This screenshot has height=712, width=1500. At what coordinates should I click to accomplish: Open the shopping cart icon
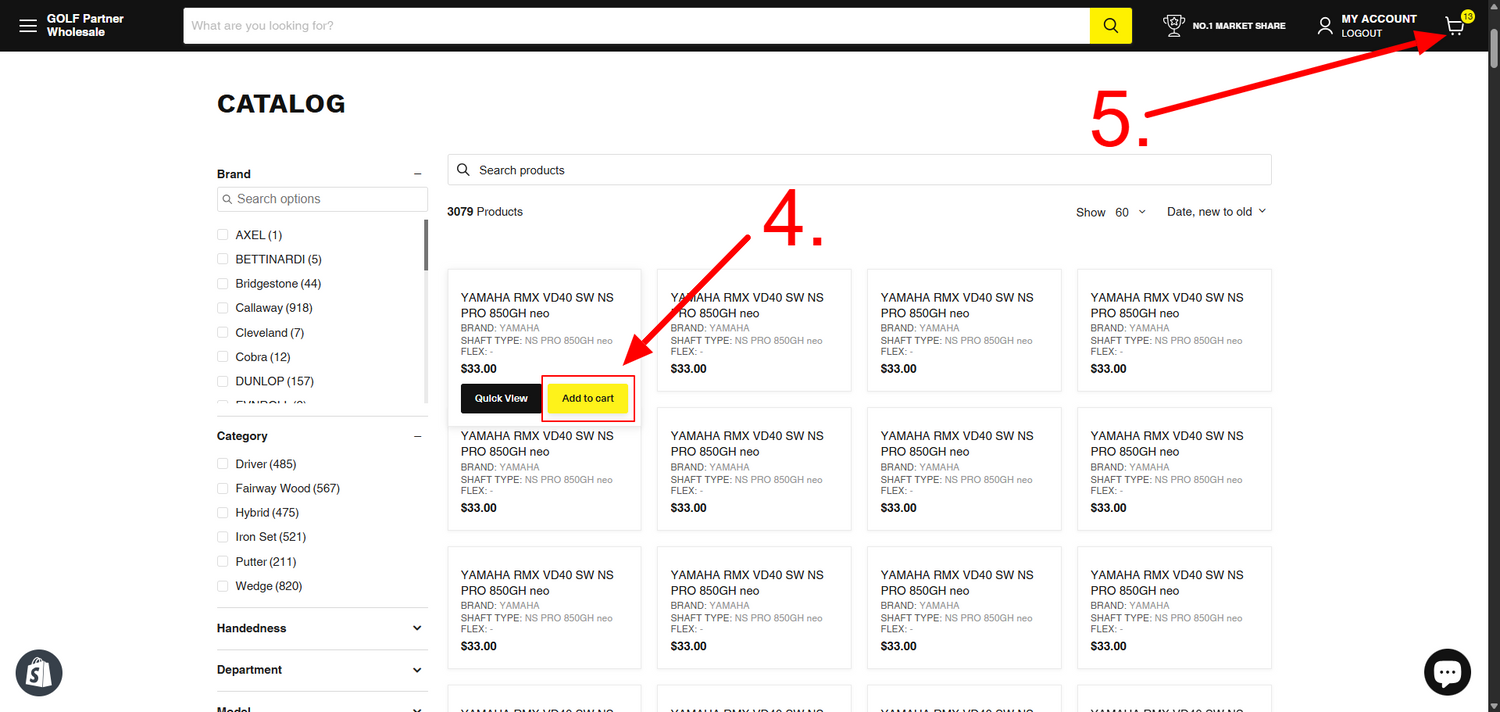pos(1456,26)
